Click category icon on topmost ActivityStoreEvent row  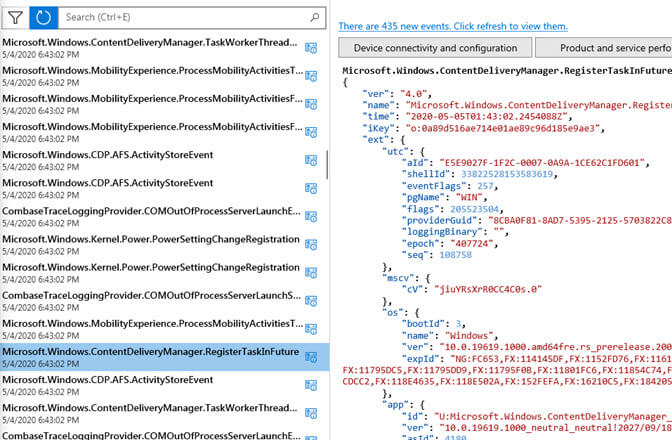pyautogui.click(x=311, y=160)
